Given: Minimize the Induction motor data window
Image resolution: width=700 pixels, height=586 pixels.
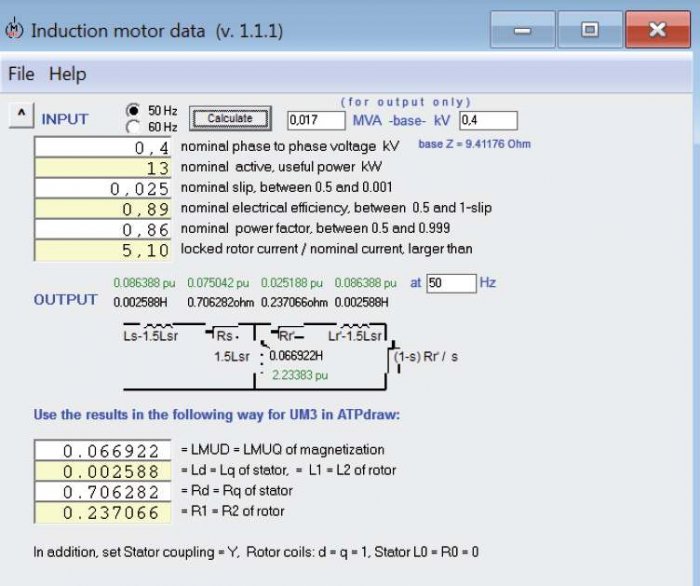Looking at the screenshot, I should coord(522,30).
